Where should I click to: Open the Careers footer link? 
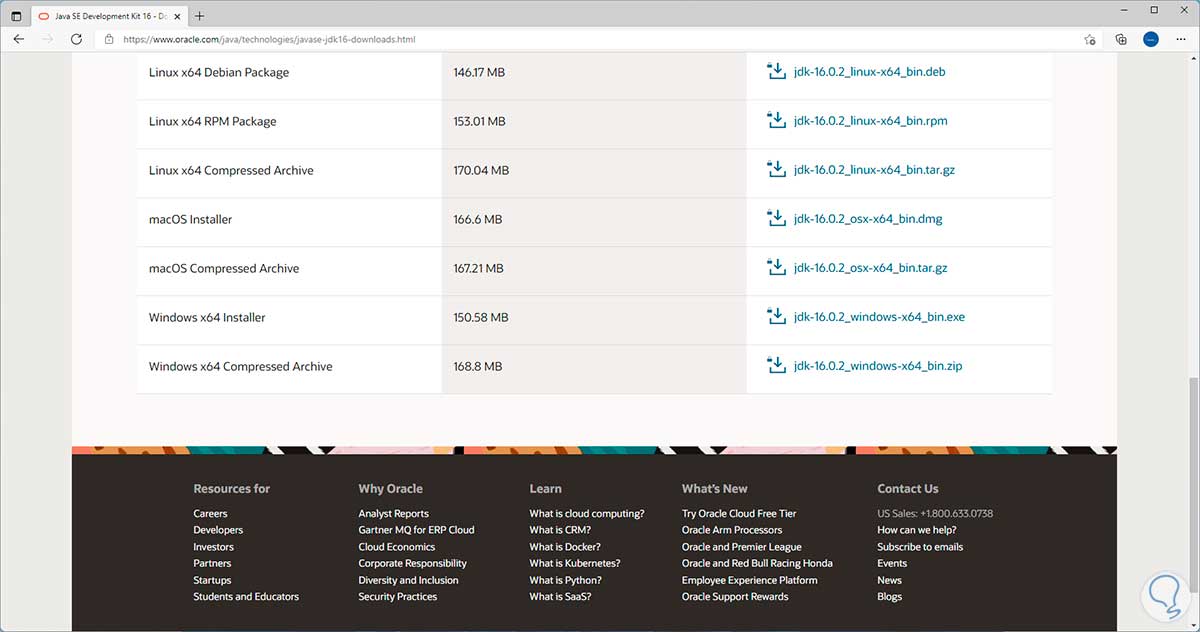click(x=210, y=514)
